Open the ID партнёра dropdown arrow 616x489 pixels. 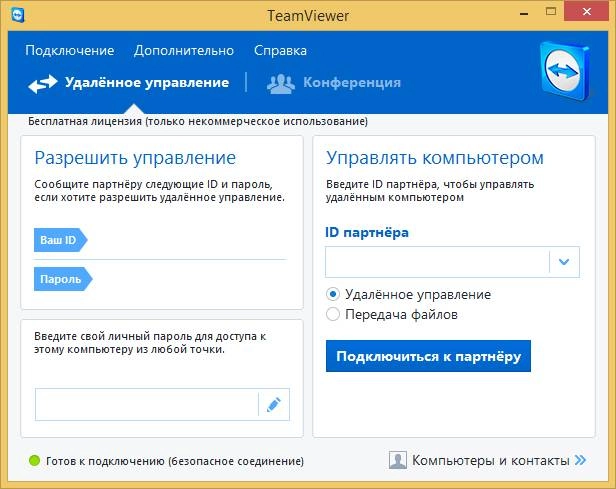point(564,262)
